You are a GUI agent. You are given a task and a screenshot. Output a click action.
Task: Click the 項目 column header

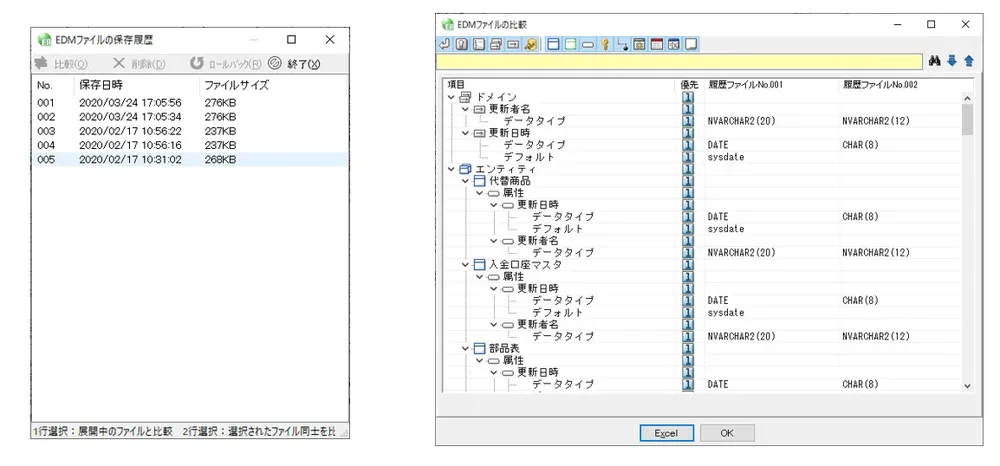[561, 85]
